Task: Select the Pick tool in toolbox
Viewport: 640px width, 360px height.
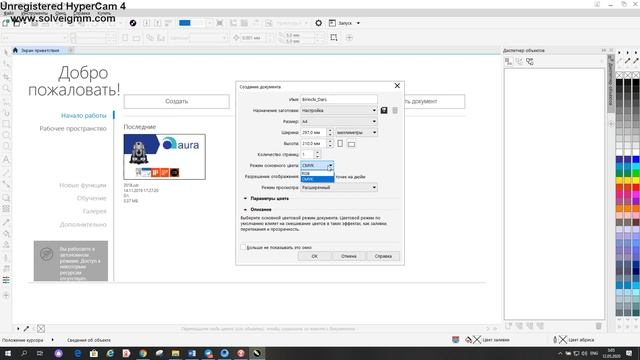Action: pyautogui.click(x=6, y=52)
